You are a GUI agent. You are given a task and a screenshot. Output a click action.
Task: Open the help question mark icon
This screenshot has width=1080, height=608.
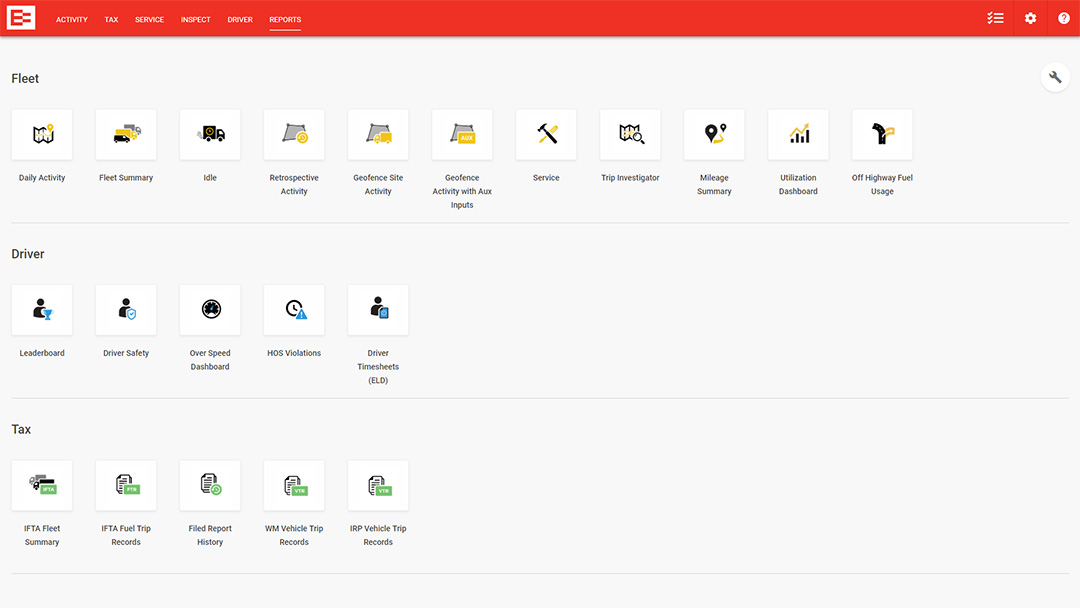point(1064,18)
